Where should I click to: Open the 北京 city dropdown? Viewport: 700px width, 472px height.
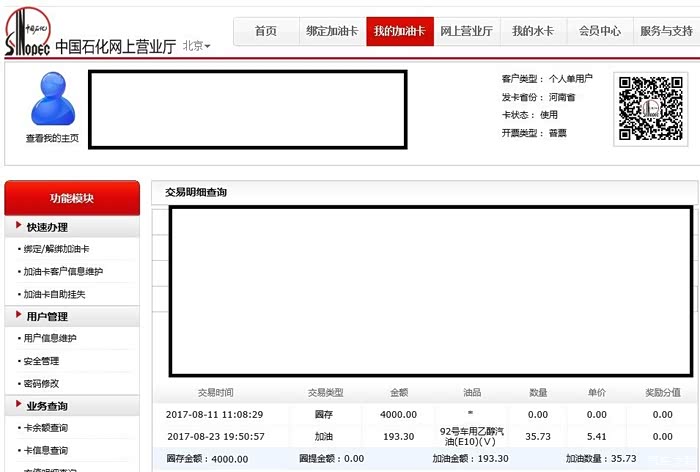coord(197,46)
